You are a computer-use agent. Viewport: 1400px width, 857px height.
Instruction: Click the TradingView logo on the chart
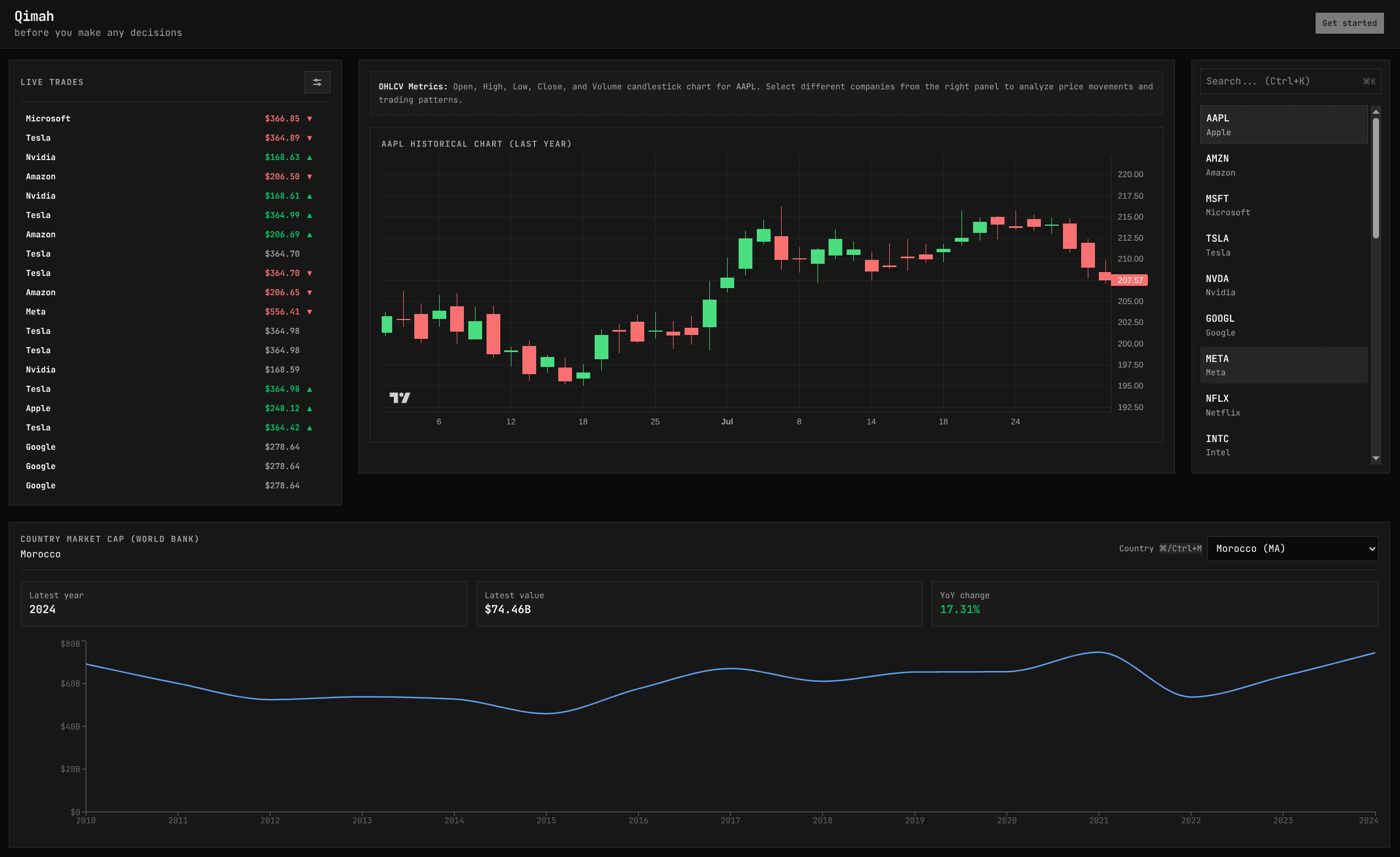coord(399,397)
